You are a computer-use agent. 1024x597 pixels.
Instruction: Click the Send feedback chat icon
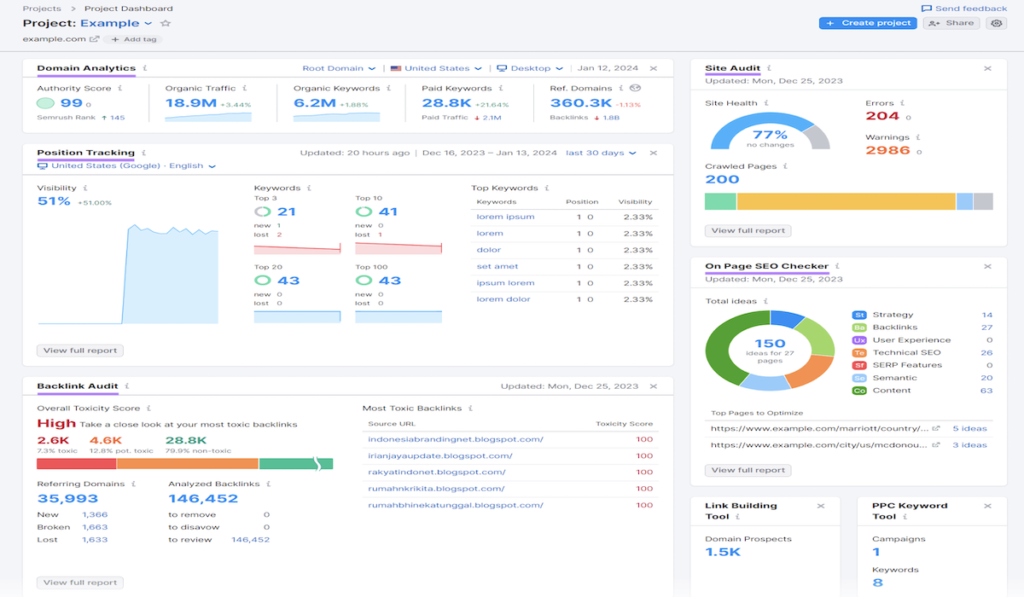coord(926,8)
